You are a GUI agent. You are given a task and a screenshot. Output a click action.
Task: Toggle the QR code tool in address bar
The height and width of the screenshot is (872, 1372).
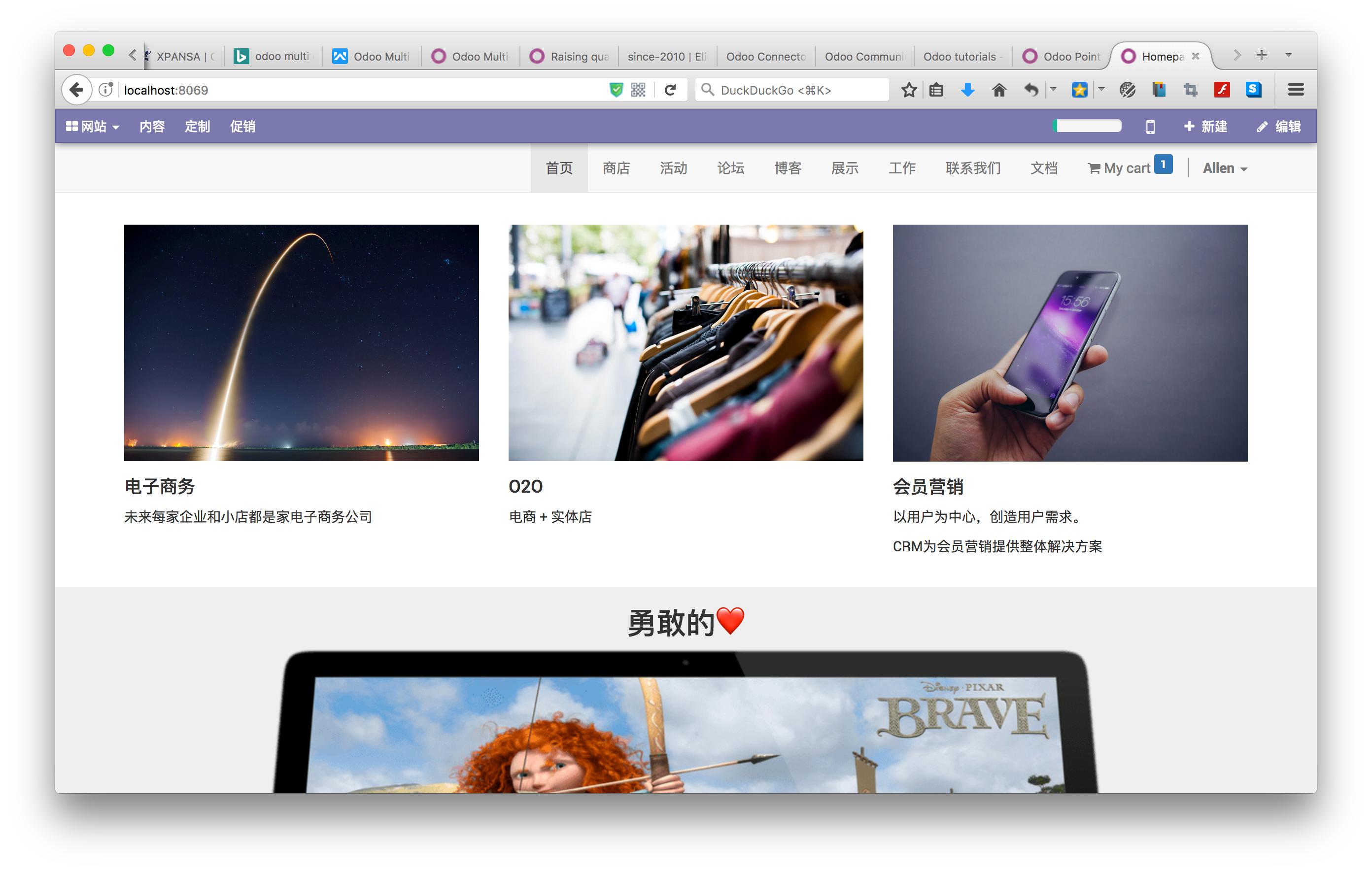tap(638, 90)
